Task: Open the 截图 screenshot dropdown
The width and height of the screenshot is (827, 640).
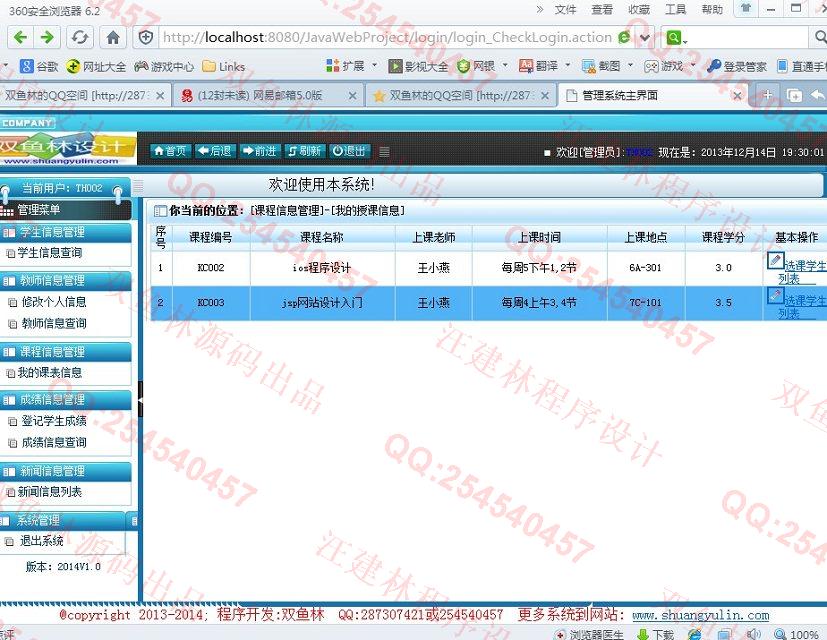Action: (x=607, y=66)
